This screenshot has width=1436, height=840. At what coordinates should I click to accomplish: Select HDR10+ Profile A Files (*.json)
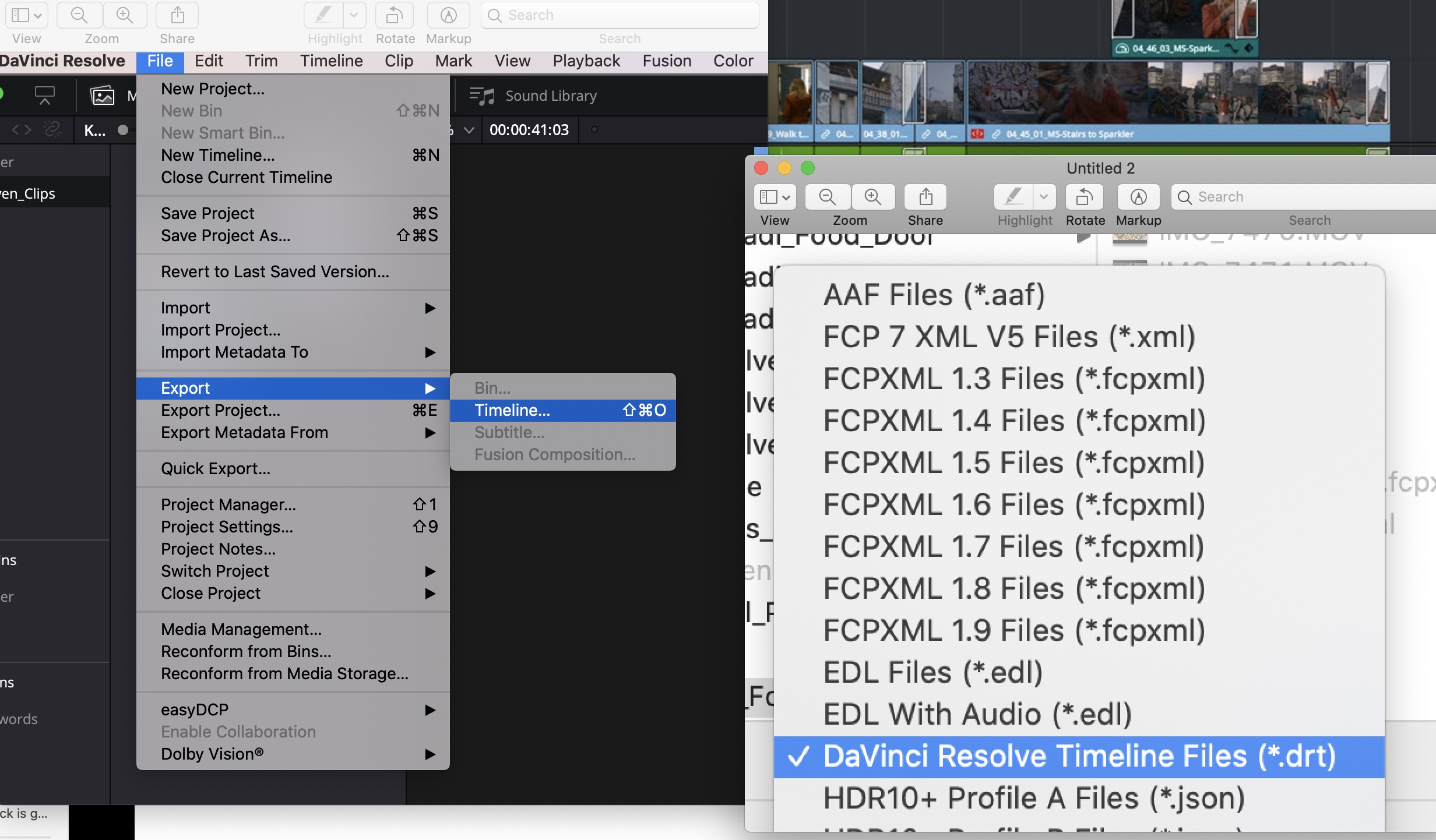[x=1079, y=798]
